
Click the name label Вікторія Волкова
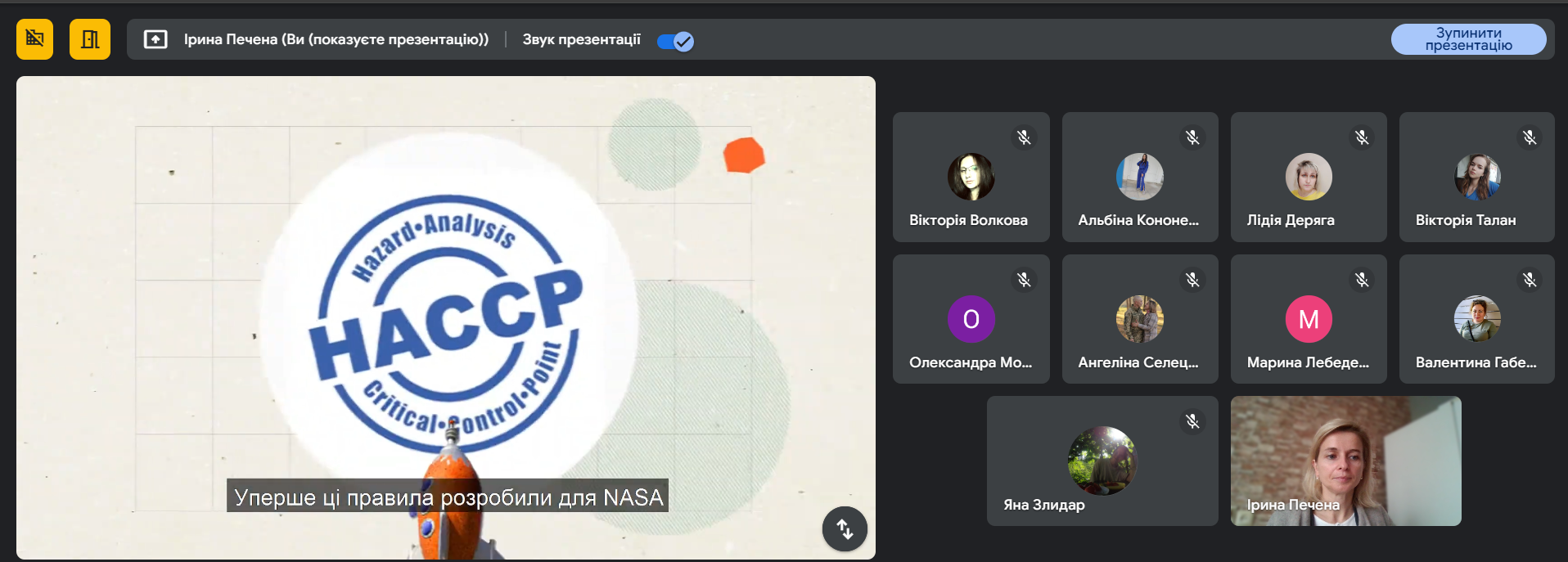point(968,220)
